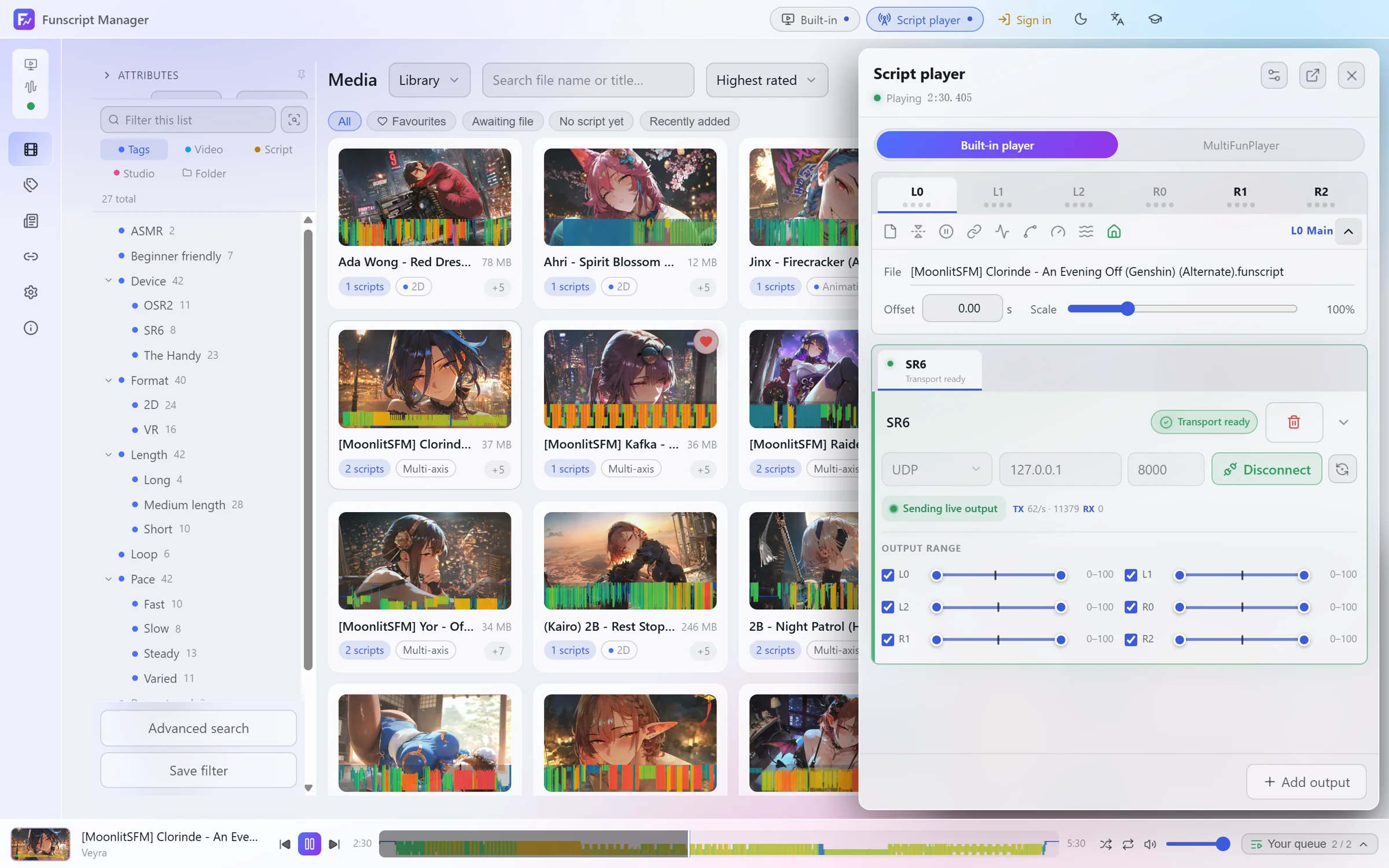Viewport: 1389px width, 868px height.
Task: Skip to previous track
Action: 284,844
